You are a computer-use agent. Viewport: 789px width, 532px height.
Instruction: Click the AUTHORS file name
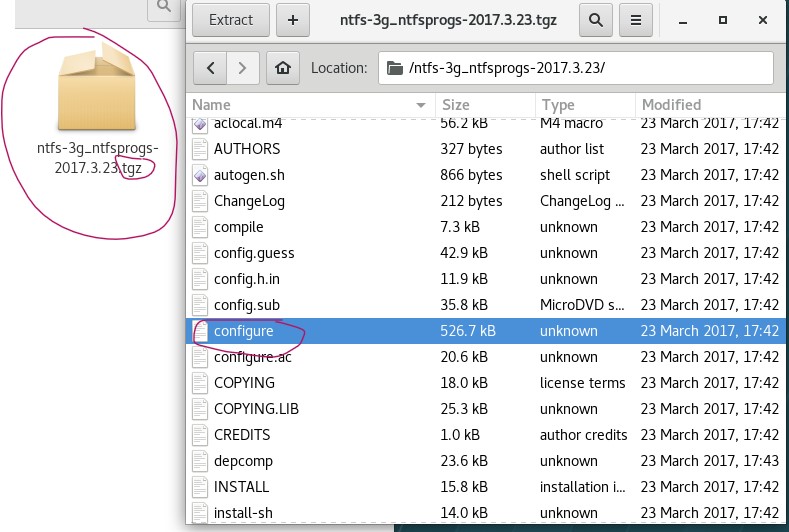(247, 149)
